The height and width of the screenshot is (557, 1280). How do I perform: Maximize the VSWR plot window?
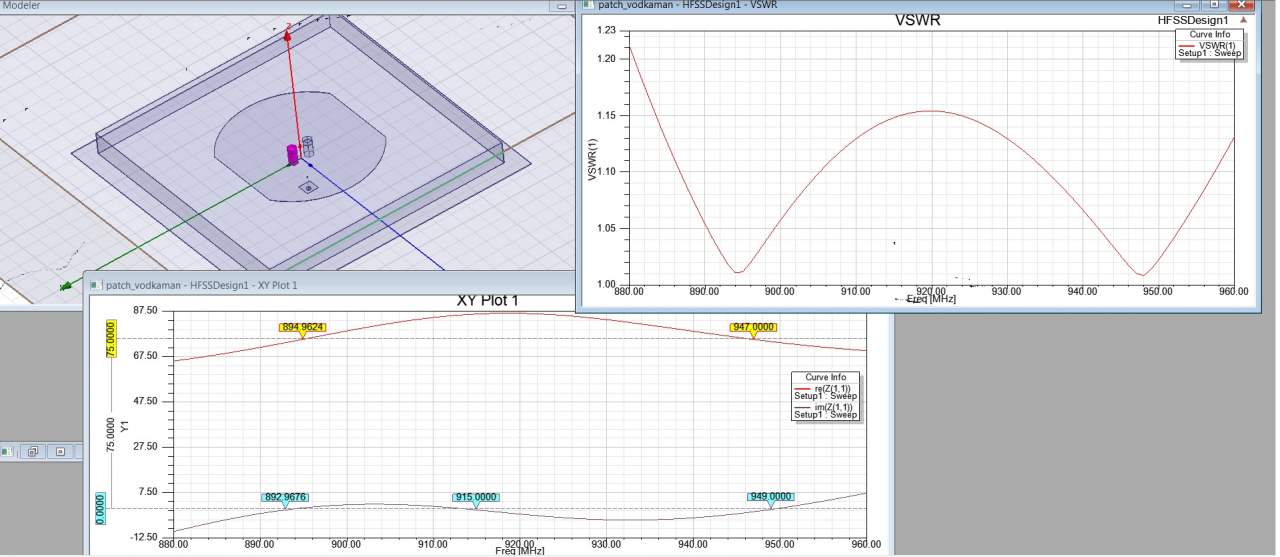[1215, 5]
